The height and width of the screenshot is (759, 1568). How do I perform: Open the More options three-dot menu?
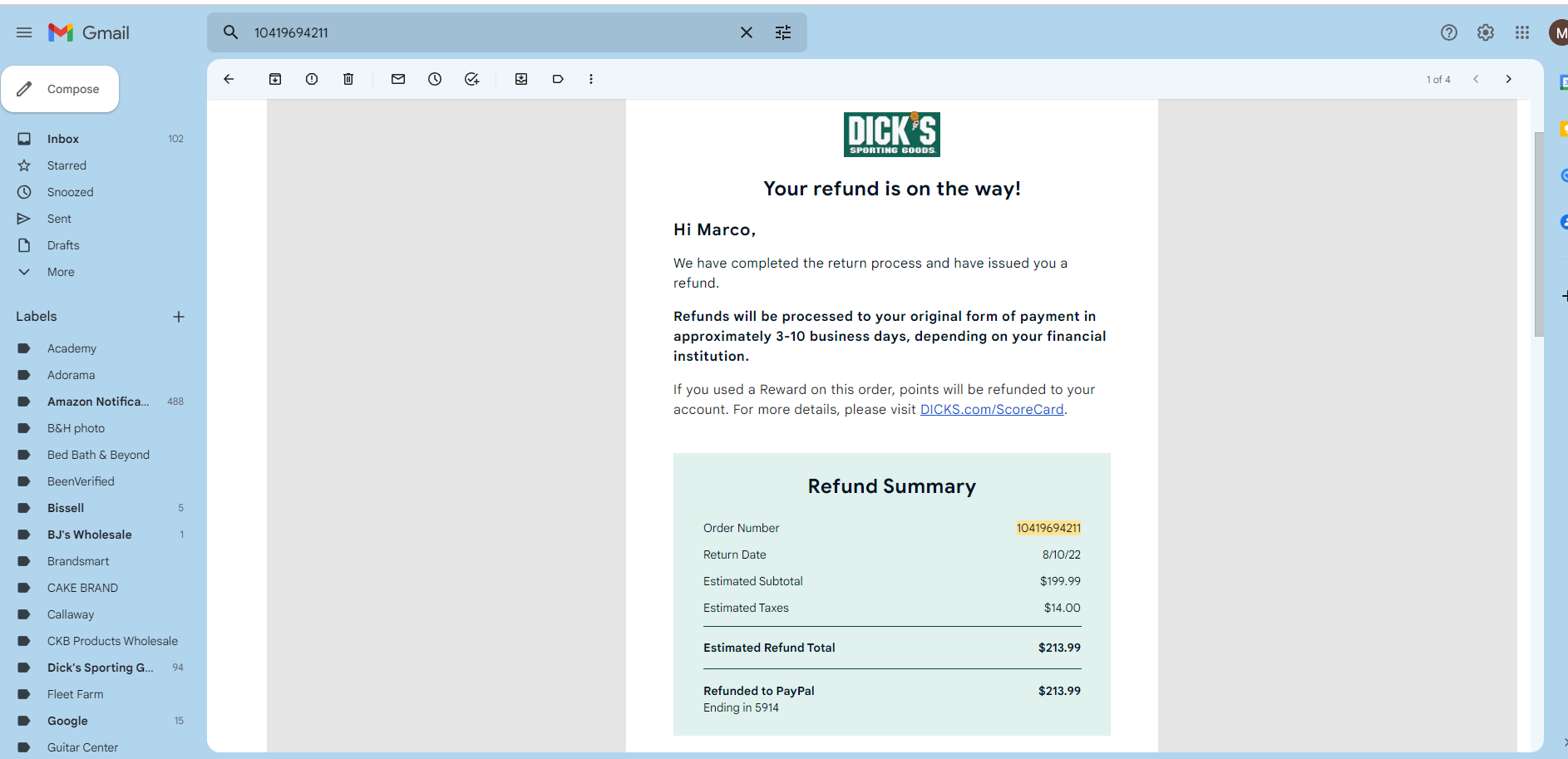[591, 79]
